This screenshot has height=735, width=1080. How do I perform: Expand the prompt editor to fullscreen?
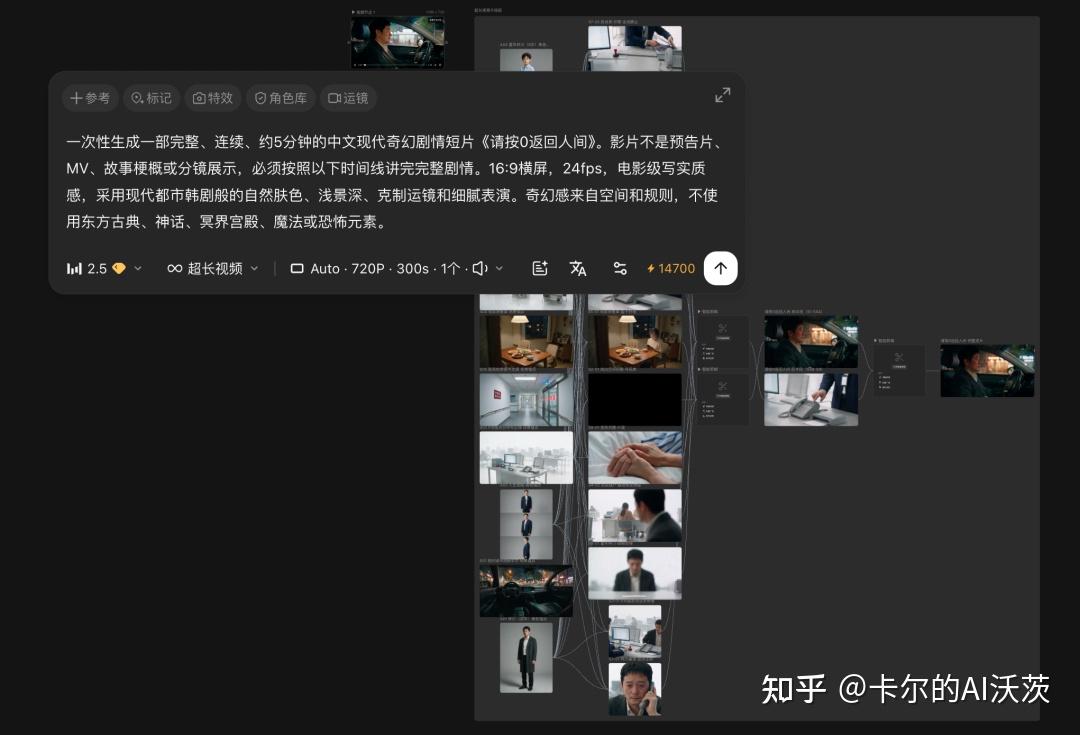723,95
